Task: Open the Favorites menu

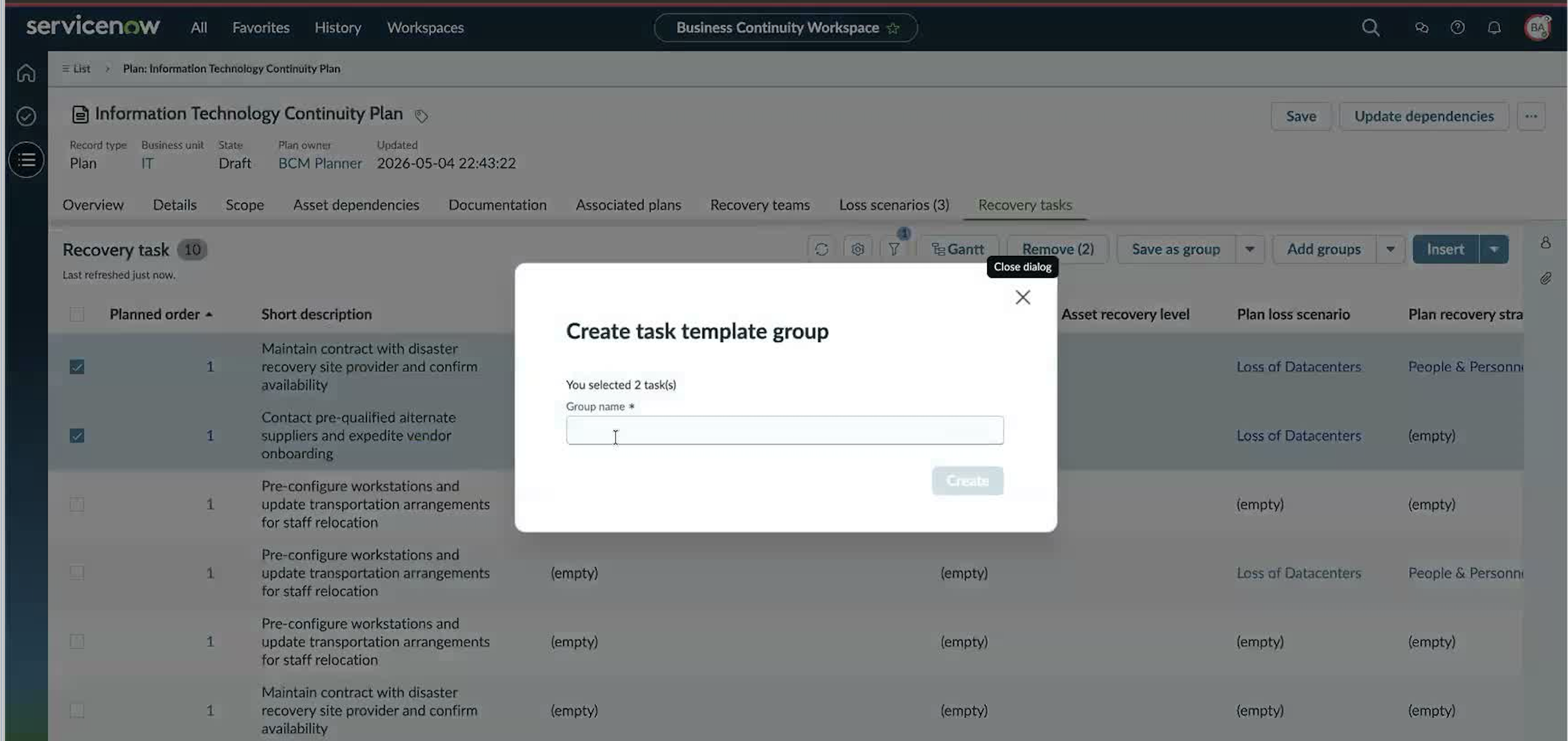Action: coord(260,28)
